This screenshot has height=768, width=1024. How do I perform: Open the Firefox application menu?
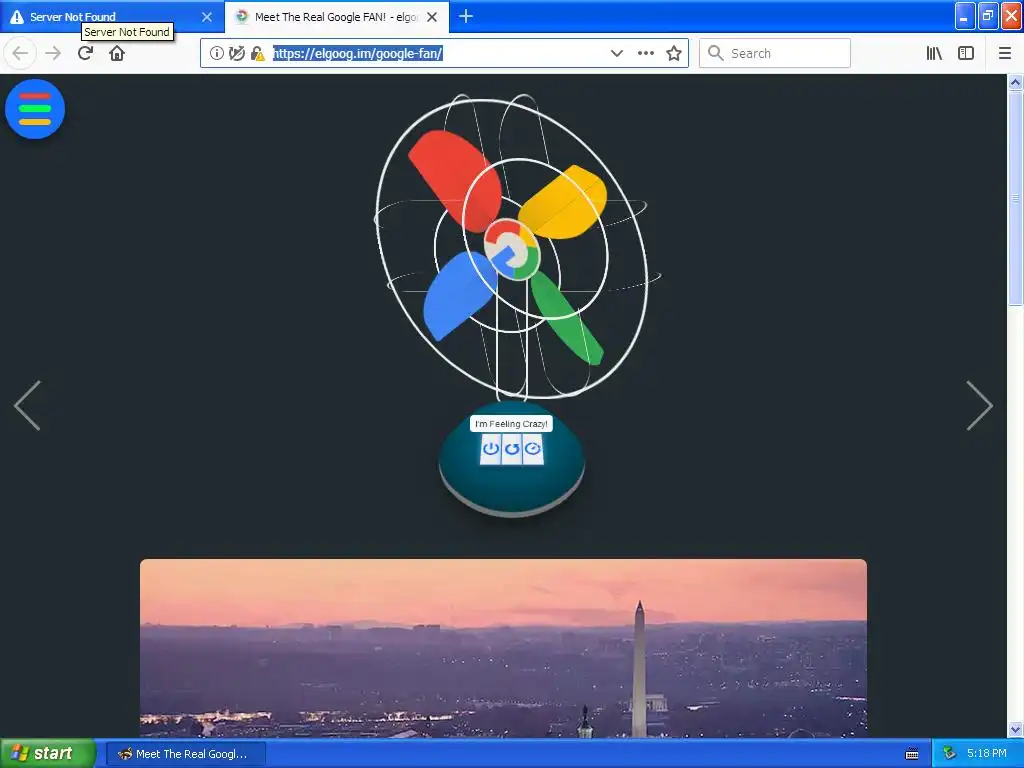click(x=1005, y=53)
